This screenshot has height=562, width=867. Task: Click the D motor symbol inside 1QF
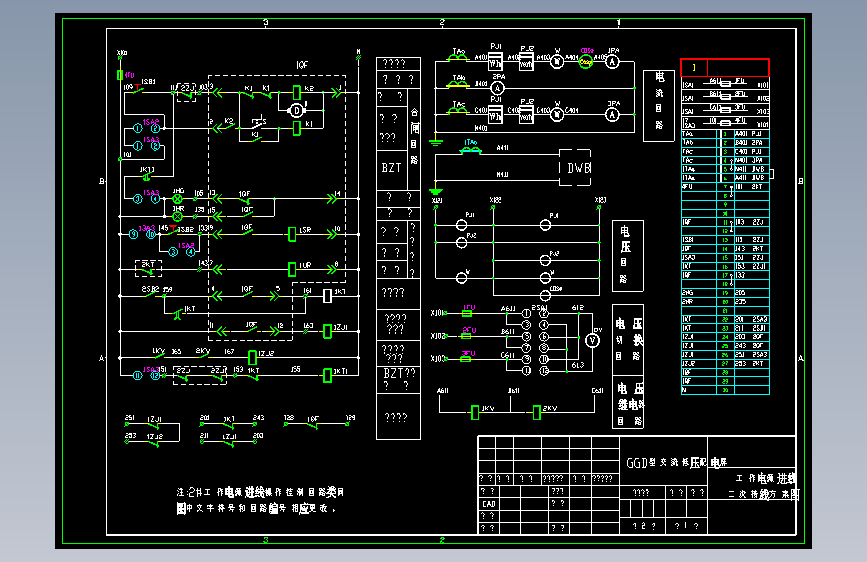pos(297,110)
